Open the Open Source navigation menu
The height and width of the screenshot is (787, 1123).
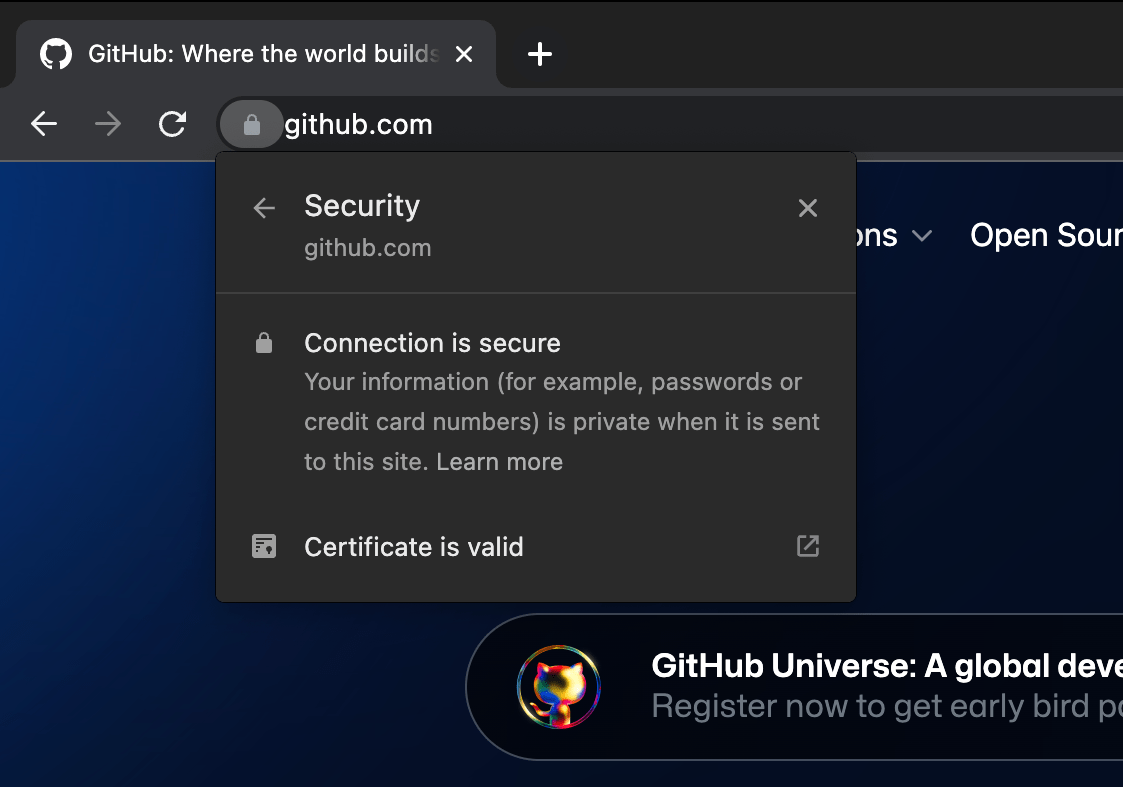[1046, 235]
